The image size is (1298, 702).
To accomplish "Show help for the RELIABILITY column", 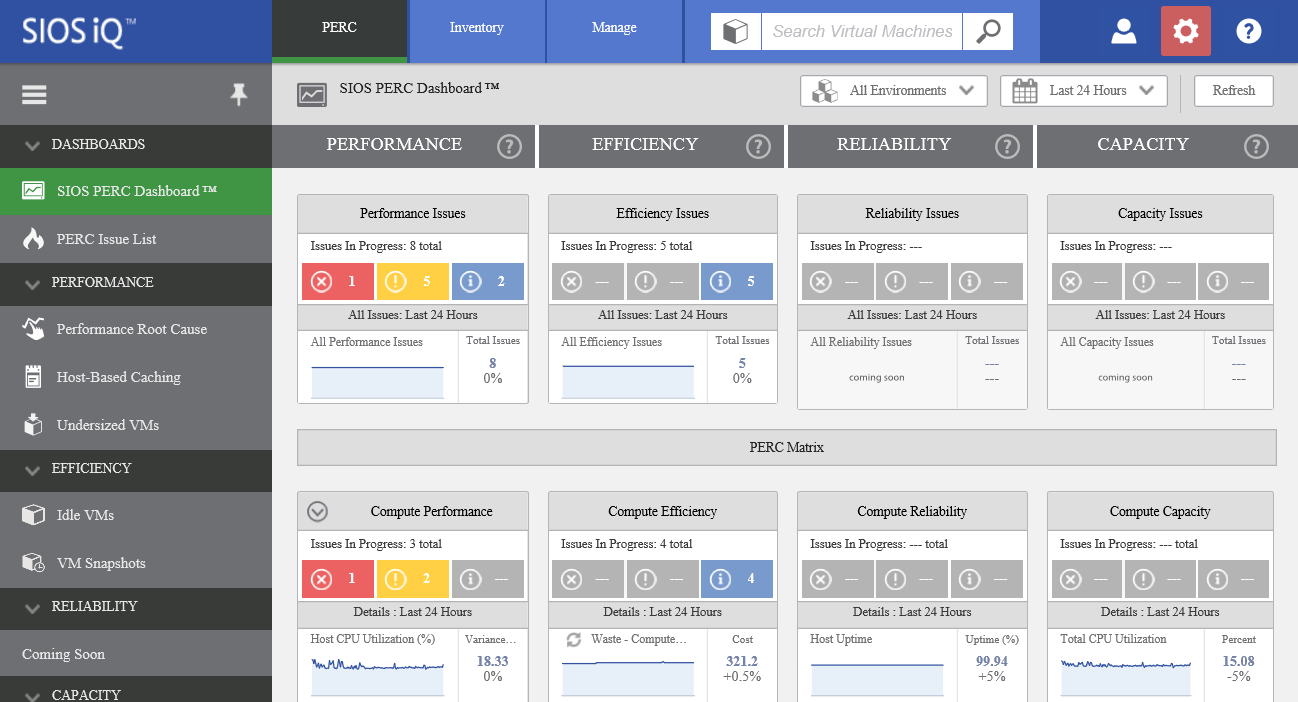I will (1007, 146).
